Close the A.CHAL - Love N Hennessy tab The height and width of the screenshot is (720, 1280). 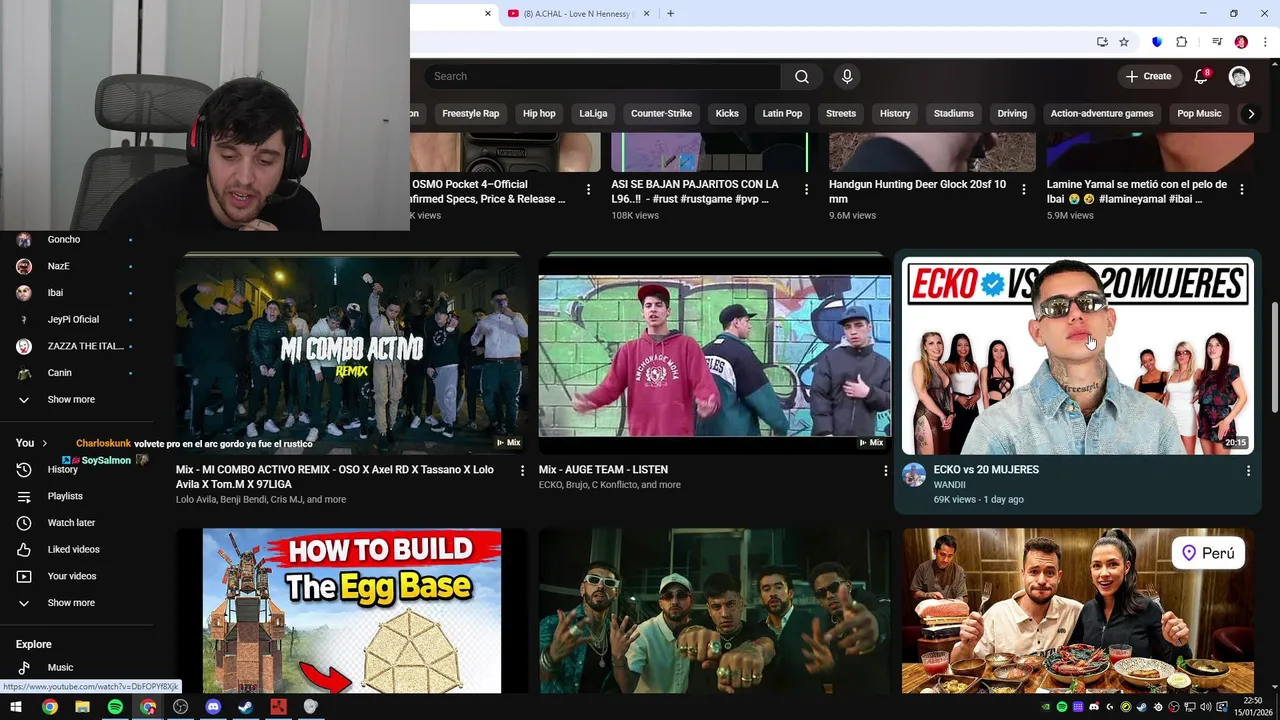click(x=646, y=13)
